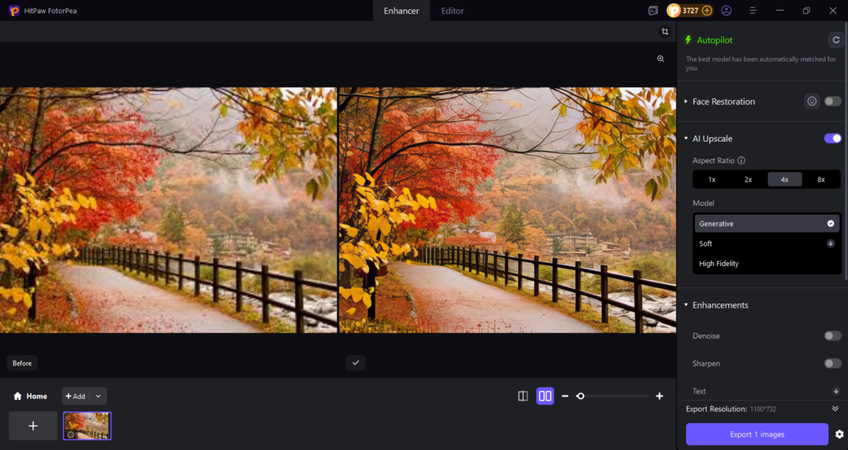Zoom out with the minus button
Screen dimensions: 848x450
pyautogui.click(x=565, y=396)
